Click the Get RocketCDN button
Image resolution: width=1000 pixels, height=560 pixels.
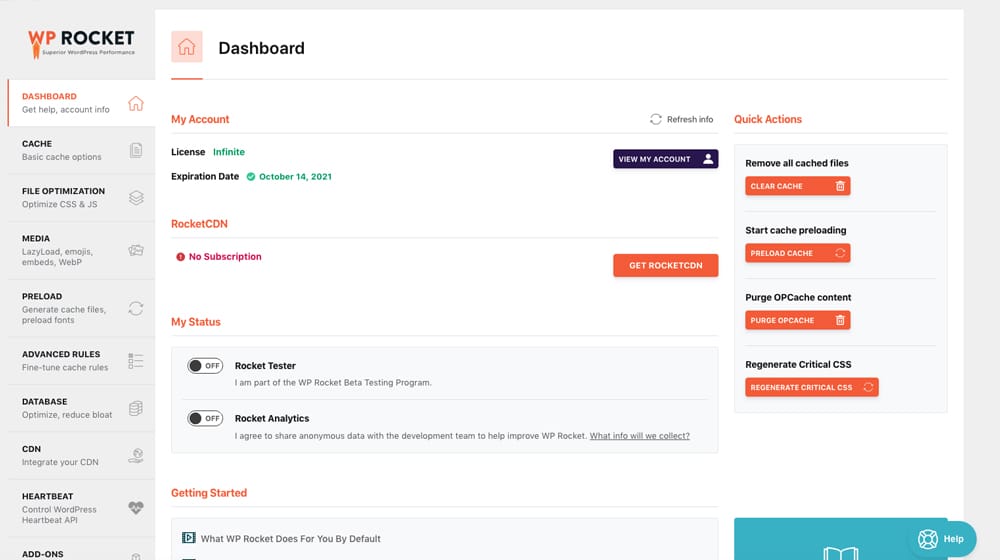click(666, 265)
